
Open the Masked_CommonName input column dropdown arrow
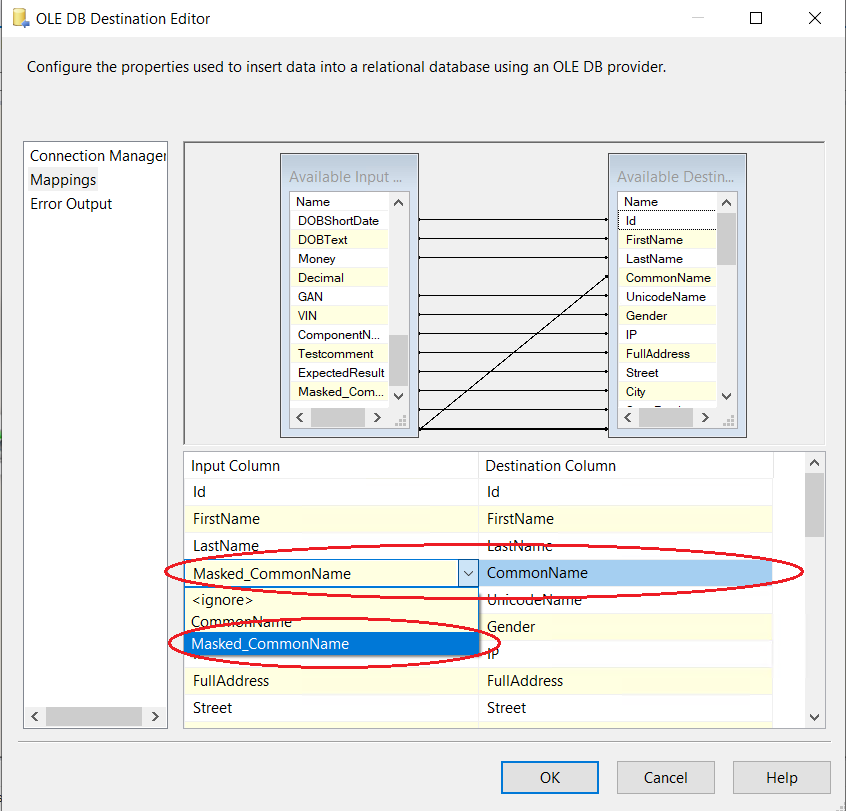[x=467, y=573]
